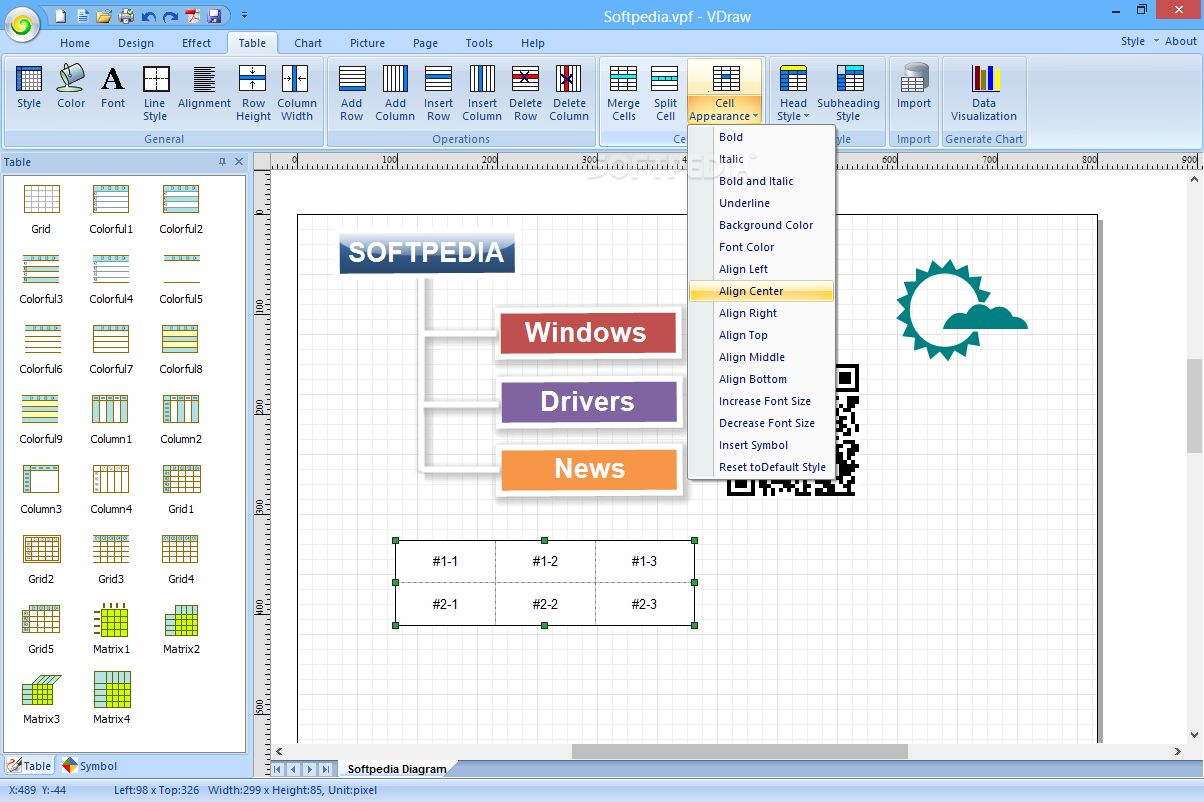The width and height of the screenshot is (1204, 802).
Task: Select the News orange box shape
Action: [x=589, y=469]
